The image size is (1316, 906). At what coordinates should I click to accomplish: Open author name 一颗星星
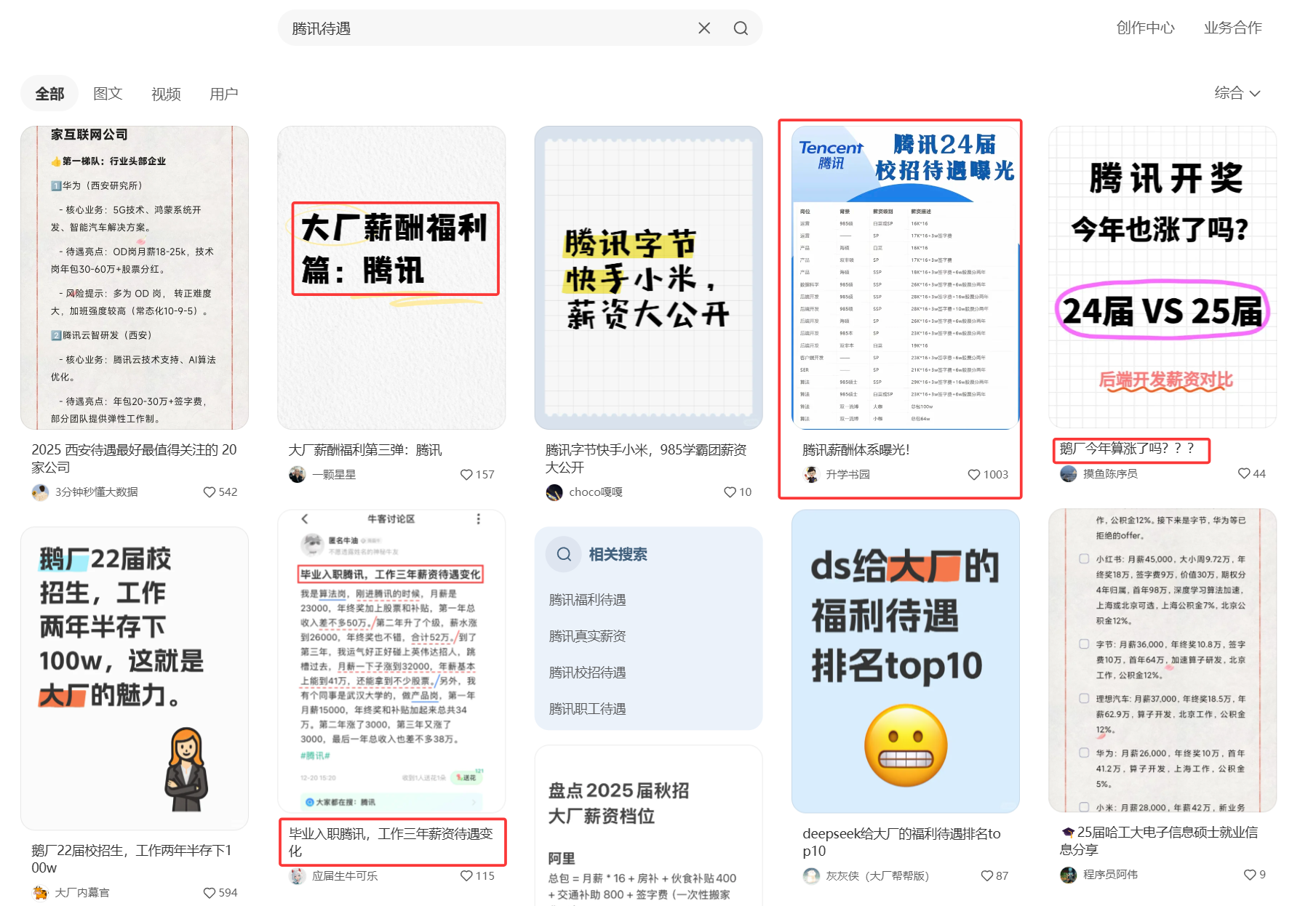(x=334, y=475)
